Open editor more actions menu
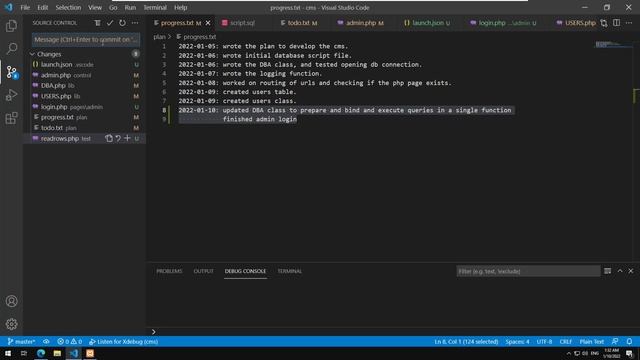640x360 pixels. [629, 23]
